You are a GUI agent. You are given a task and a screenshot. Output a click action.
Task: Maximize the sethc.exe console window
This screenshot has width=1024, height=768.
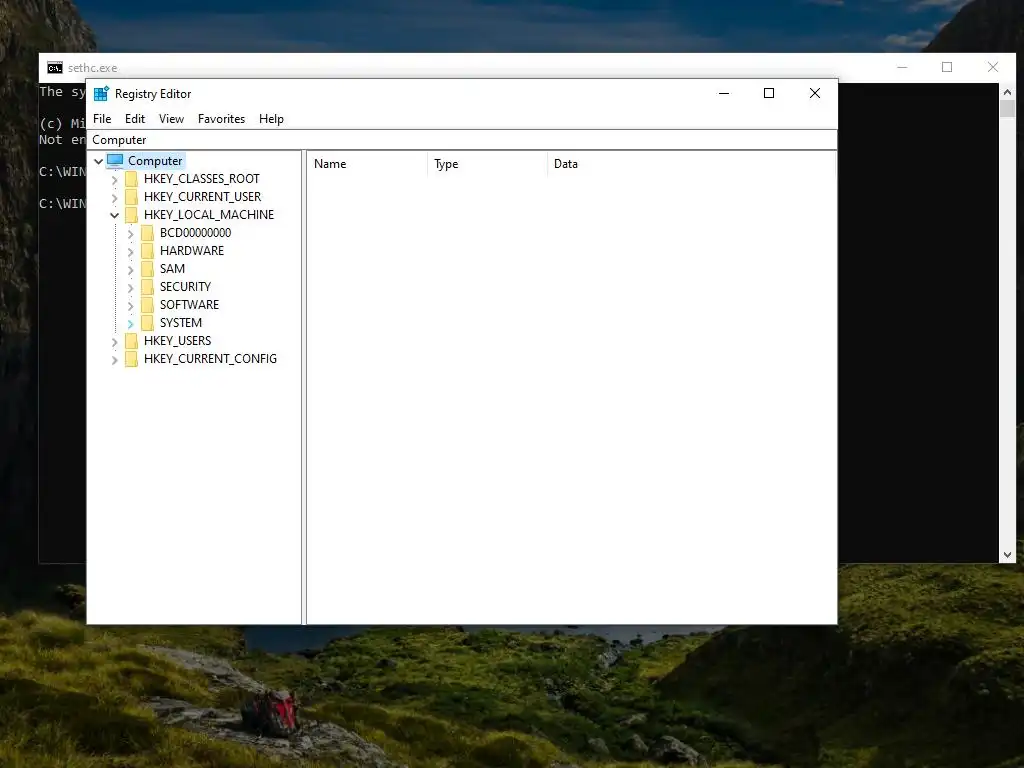click(947, 67)
